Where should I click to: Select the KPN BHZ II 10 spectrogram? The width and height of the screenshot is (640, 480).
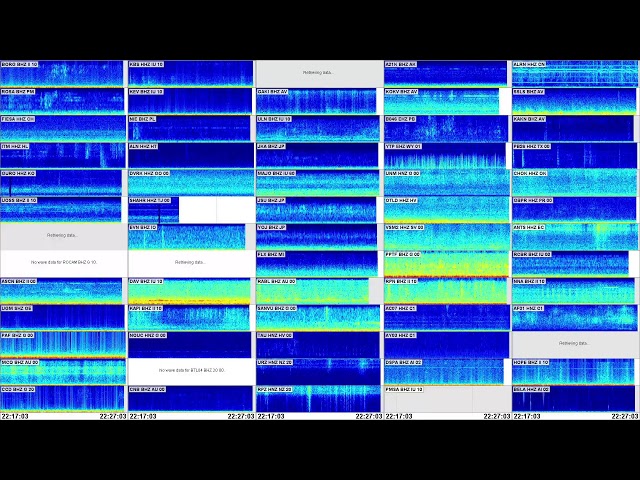click(446, 291)
